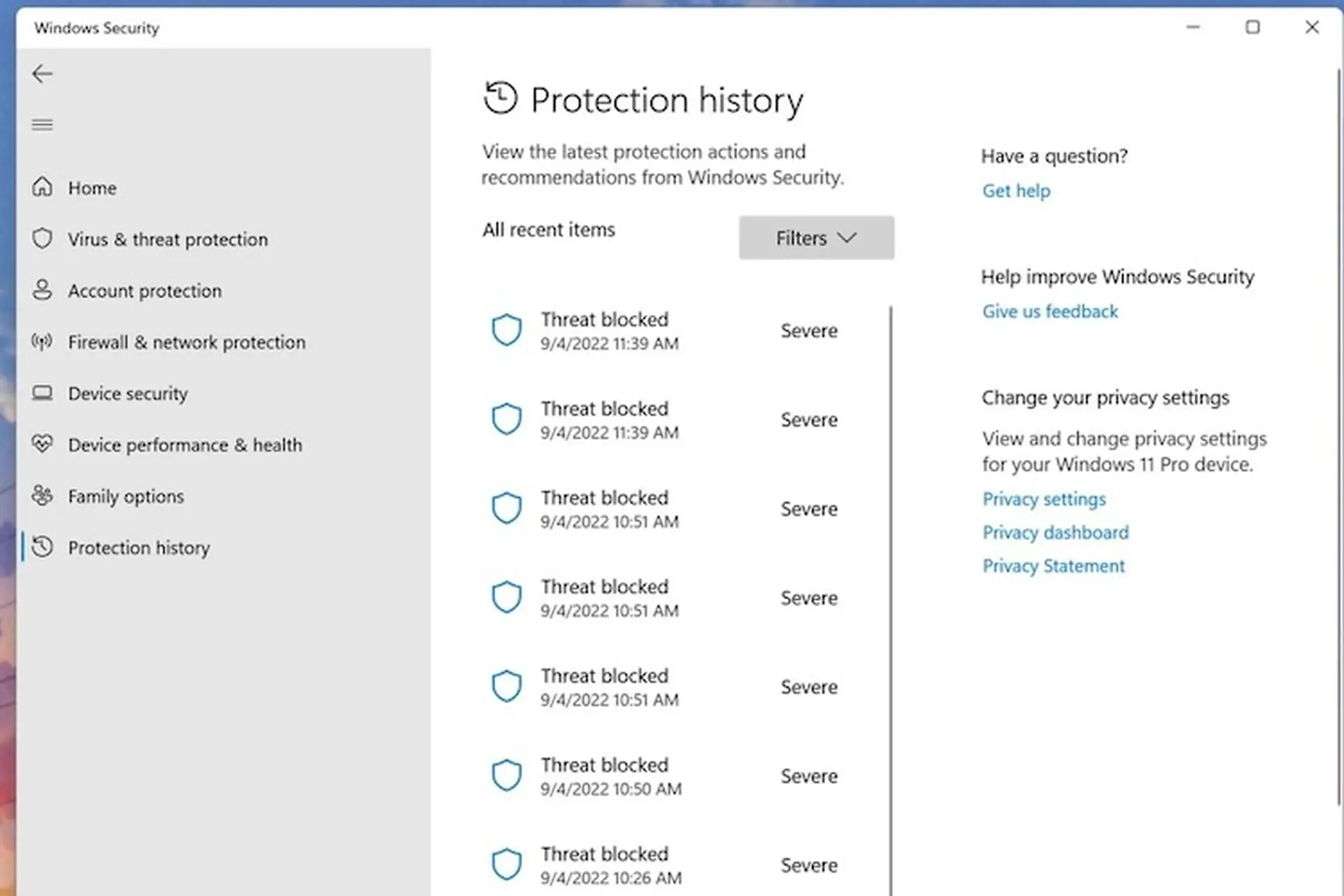Close the Windows Security window
The width and height of the screenshot is (1344, 896).
(x=1312, y=27)
